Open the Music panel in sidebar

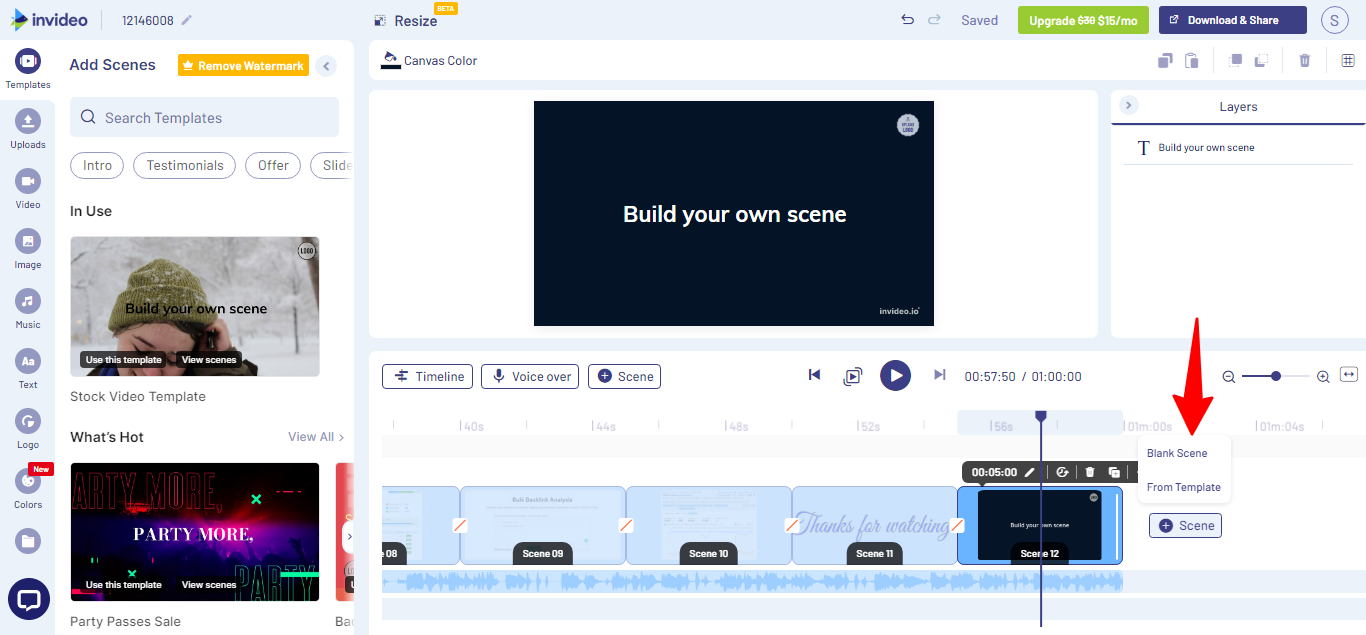pos(28,309)
